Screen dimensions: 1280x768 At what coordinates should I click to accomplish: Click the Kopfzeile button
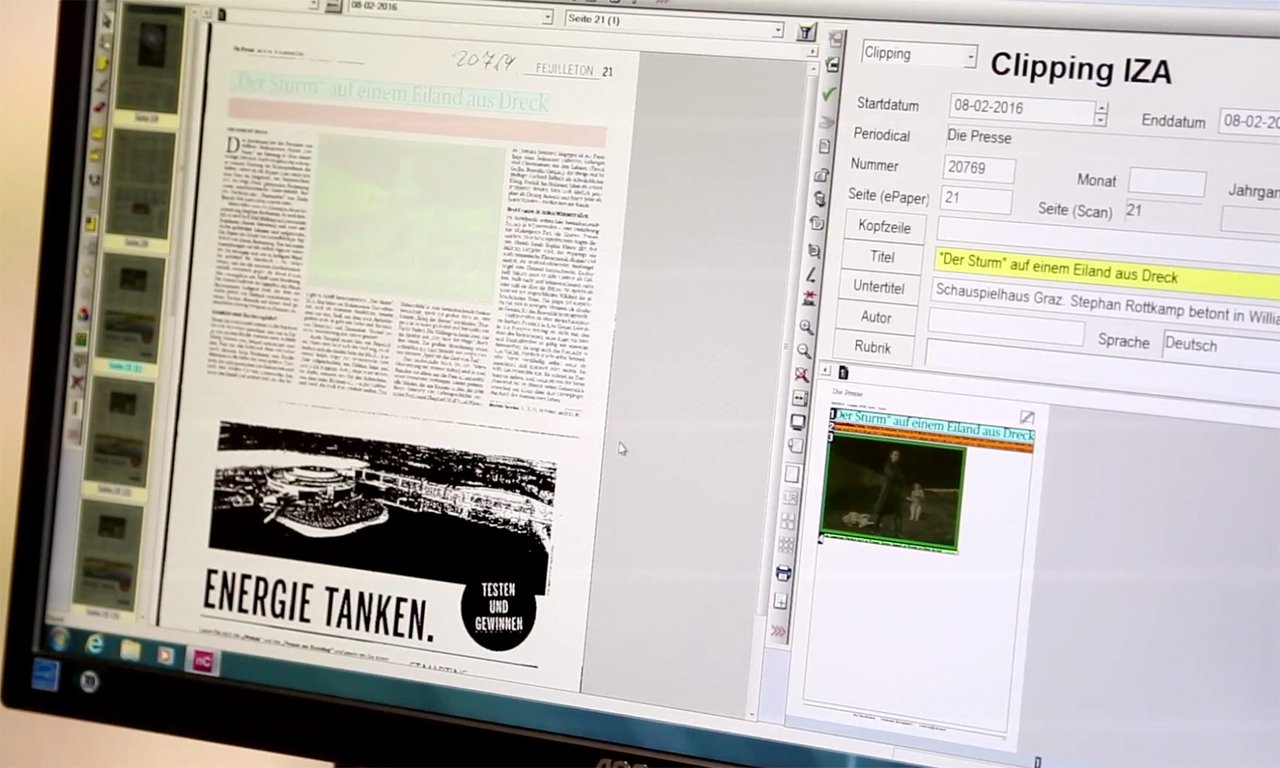click(884, 227)
